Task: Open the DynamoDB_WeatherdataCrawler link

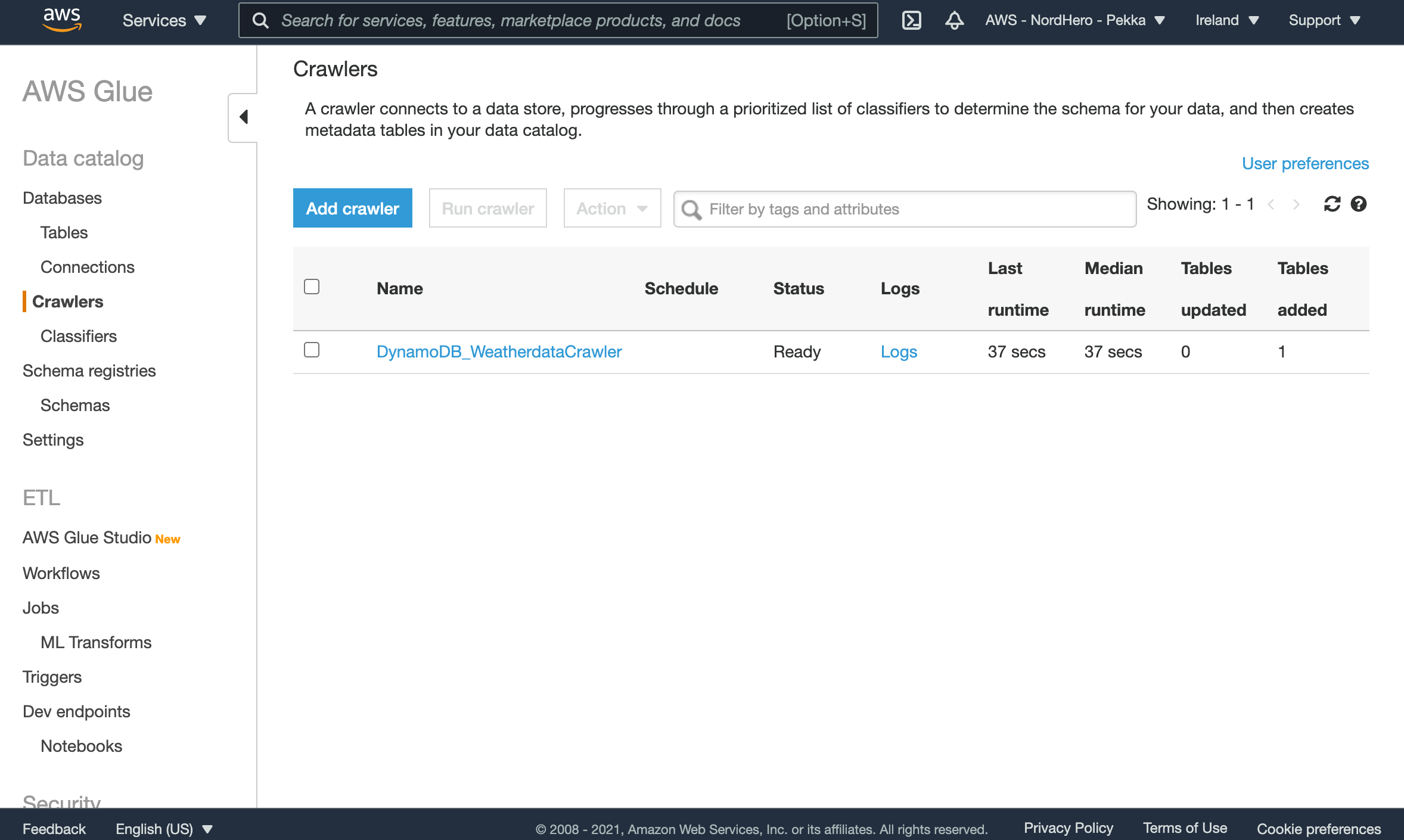Action: coord(499,351)
